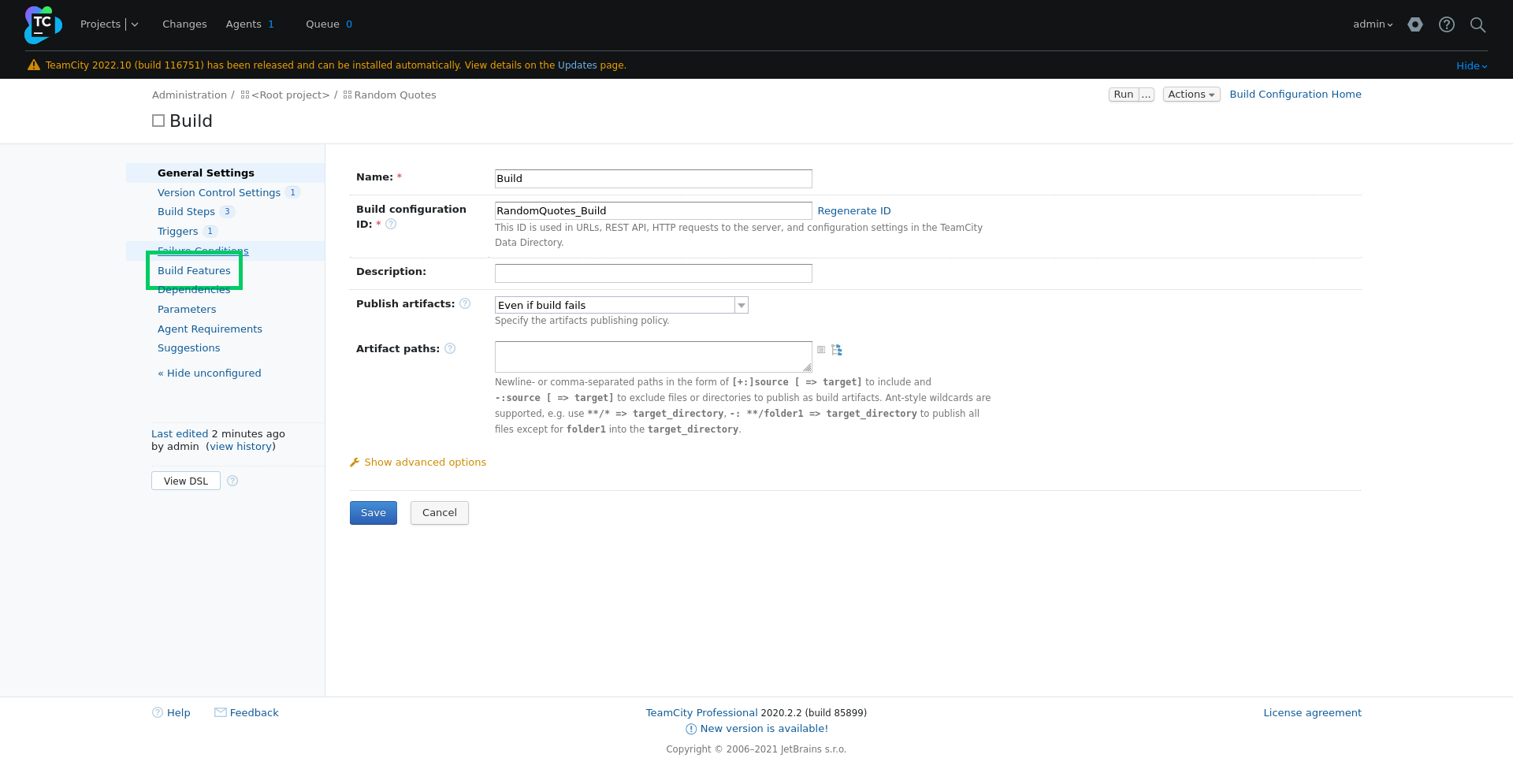1513x784 pixels.
Task: Open Parameters section
Action: point(187,310)
